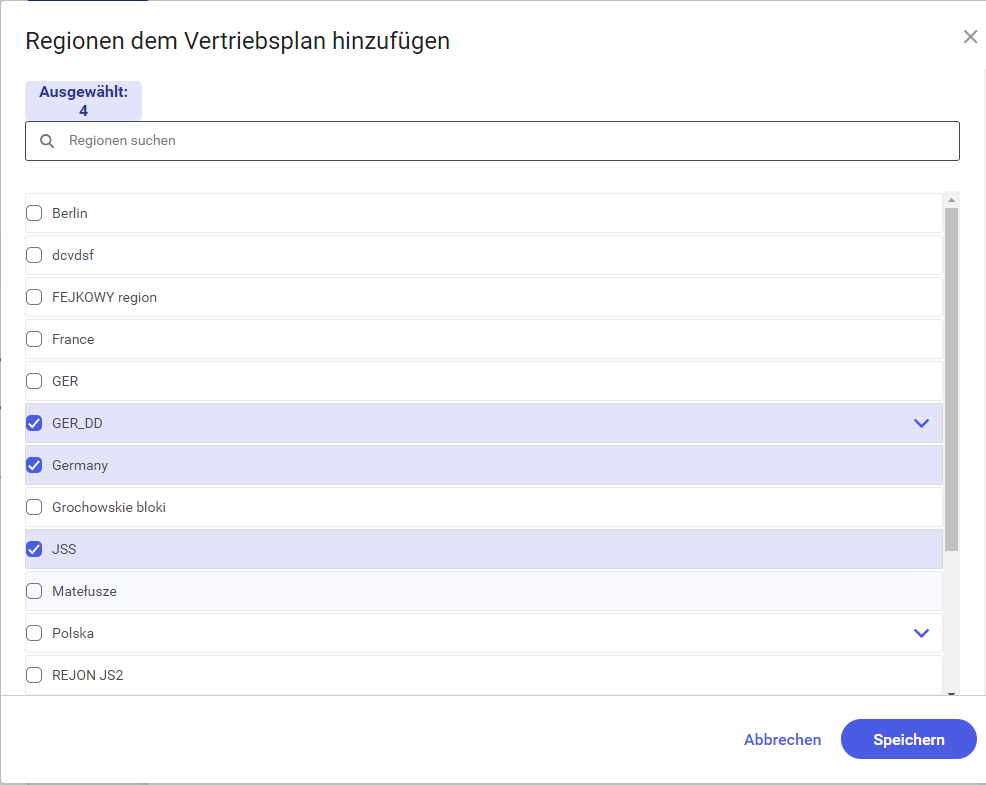
Task: Click the Abbrechen link
Action: (x=782, y=740)
